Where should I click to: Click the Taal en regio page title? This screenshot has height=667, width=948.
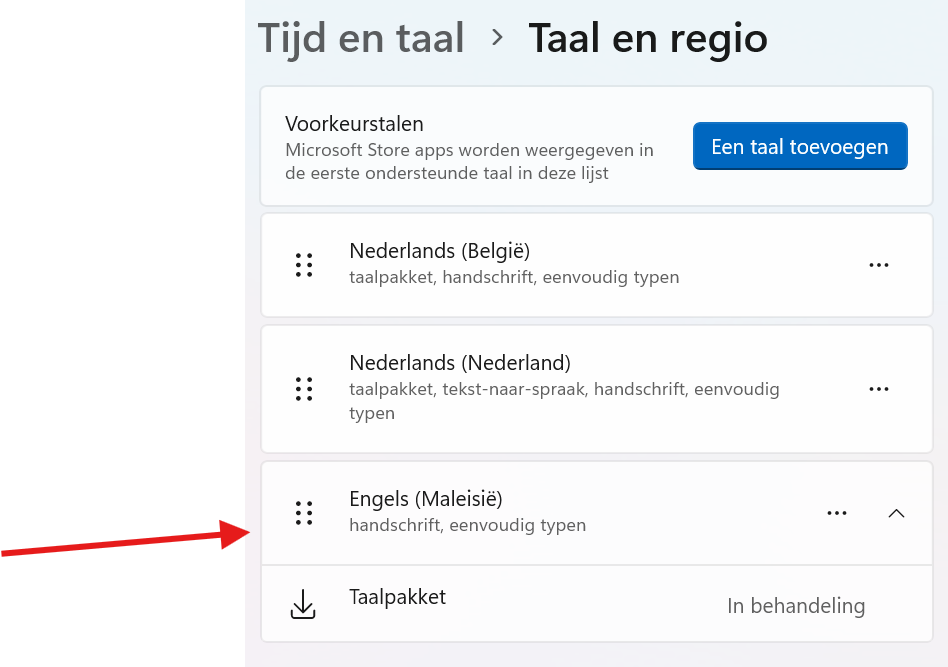click(x=647, y=39)
